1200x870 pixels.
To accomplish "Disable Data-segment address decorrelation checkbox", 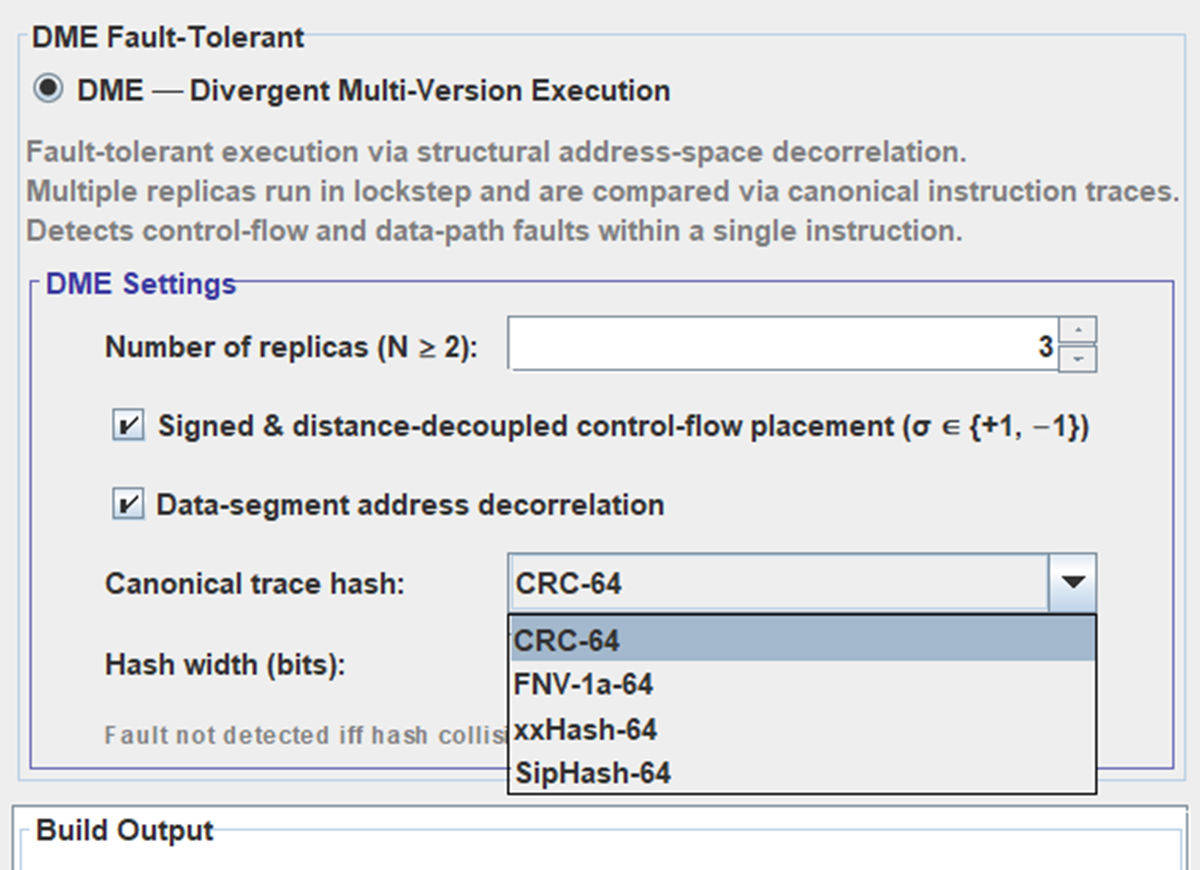I will (128, 505).
